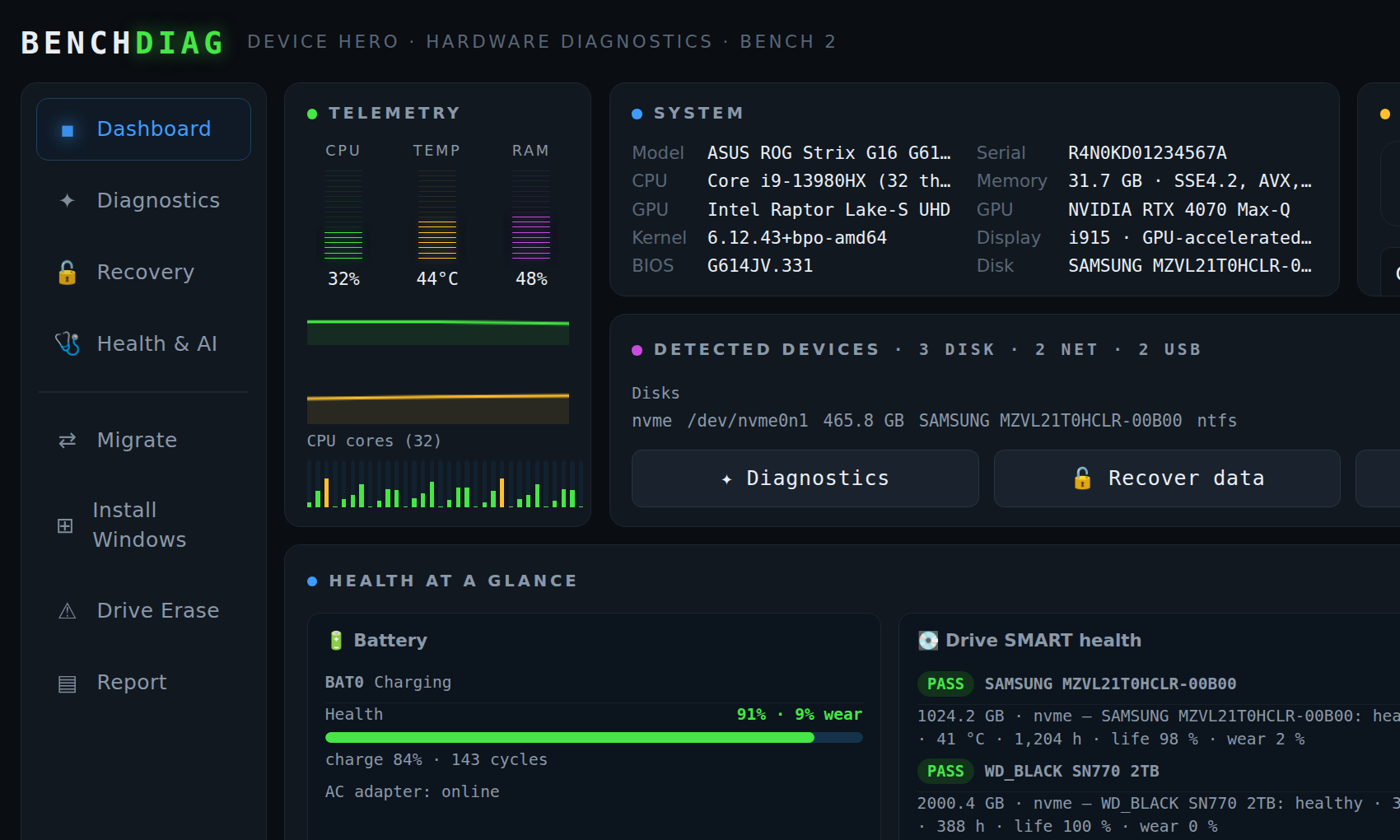Click the Migrate arrows icon

(x=67, y=440)
